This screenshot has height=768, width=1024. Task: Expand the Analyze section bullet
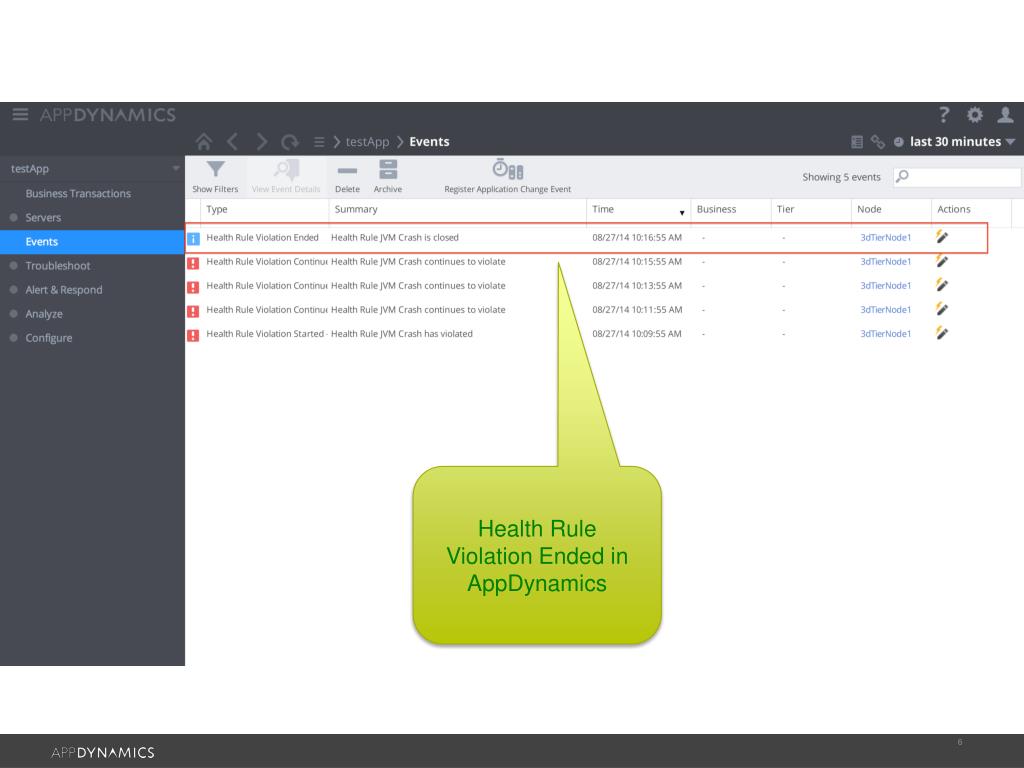(x=14, y=313)
